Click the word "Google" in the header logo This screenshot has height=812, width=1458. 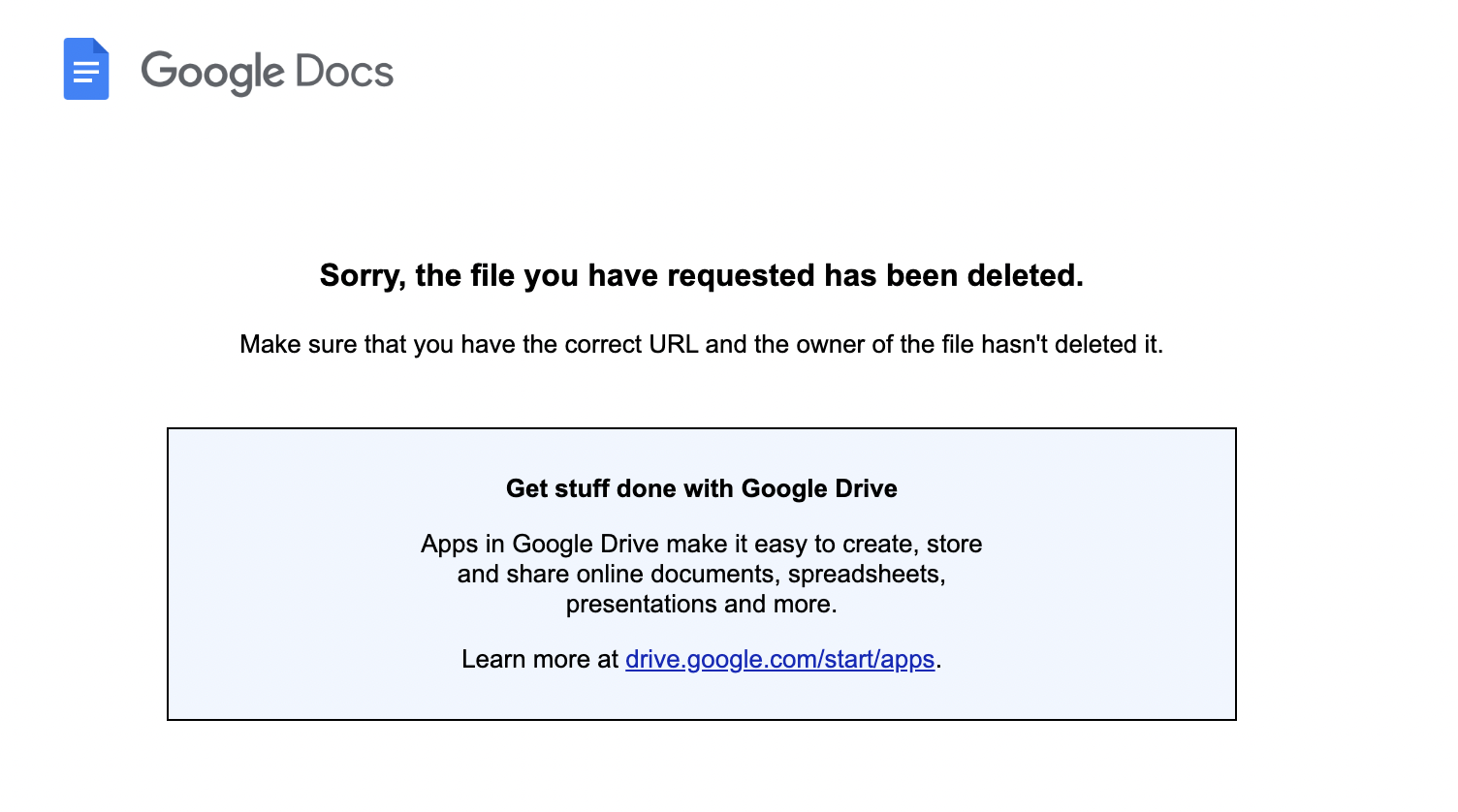(212, 72)
